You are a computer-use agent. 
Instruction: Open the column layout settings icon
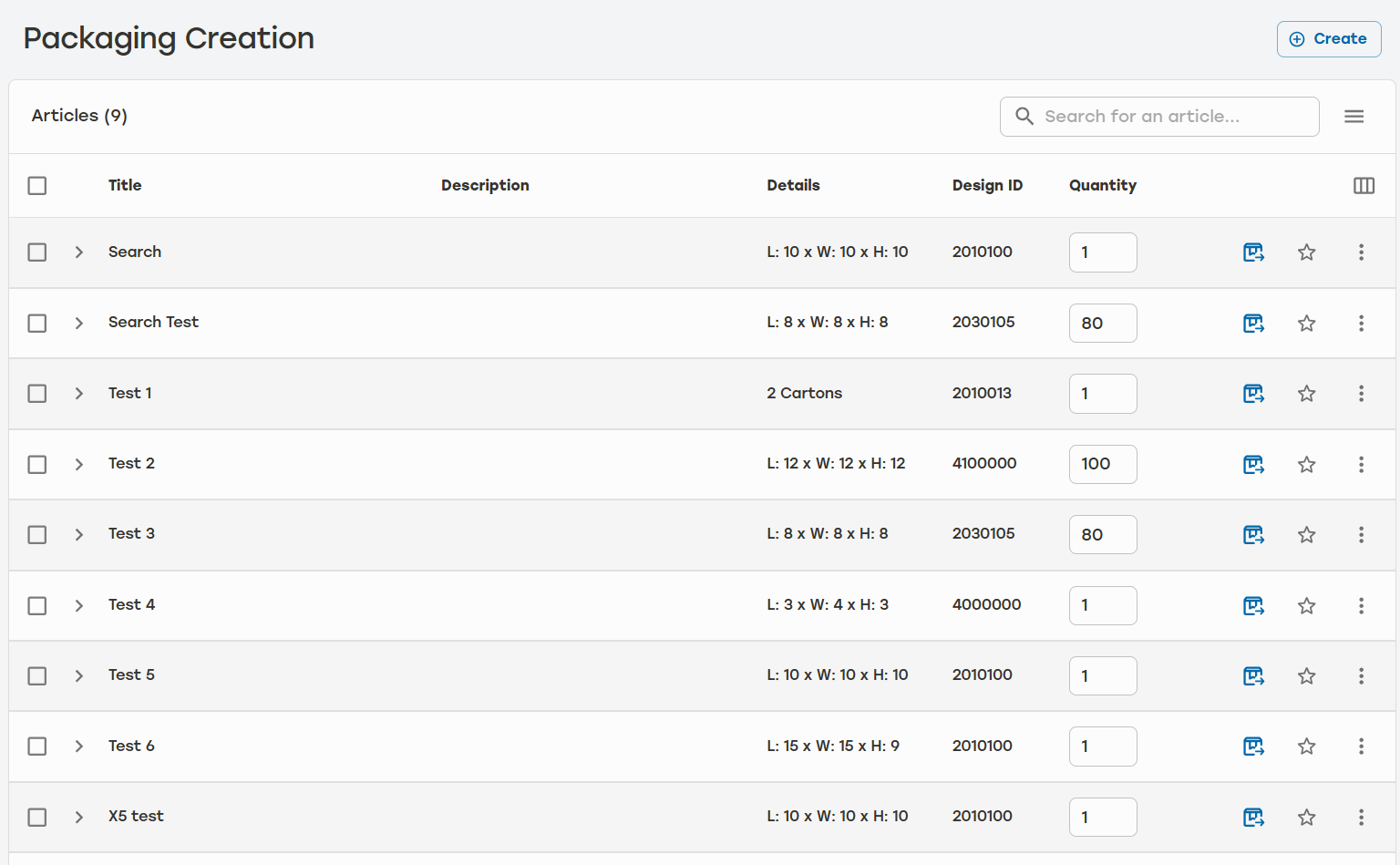[x=1364, y=186]
